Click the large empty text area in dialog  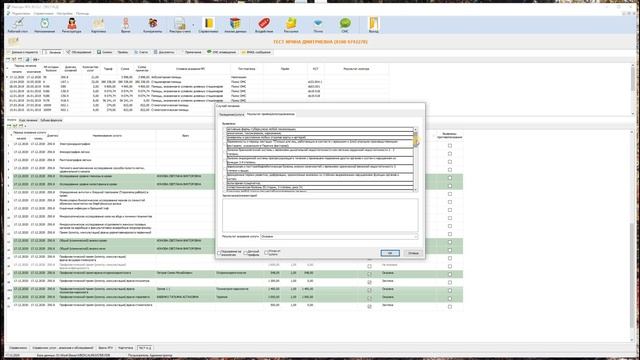[x=320, y=215]
